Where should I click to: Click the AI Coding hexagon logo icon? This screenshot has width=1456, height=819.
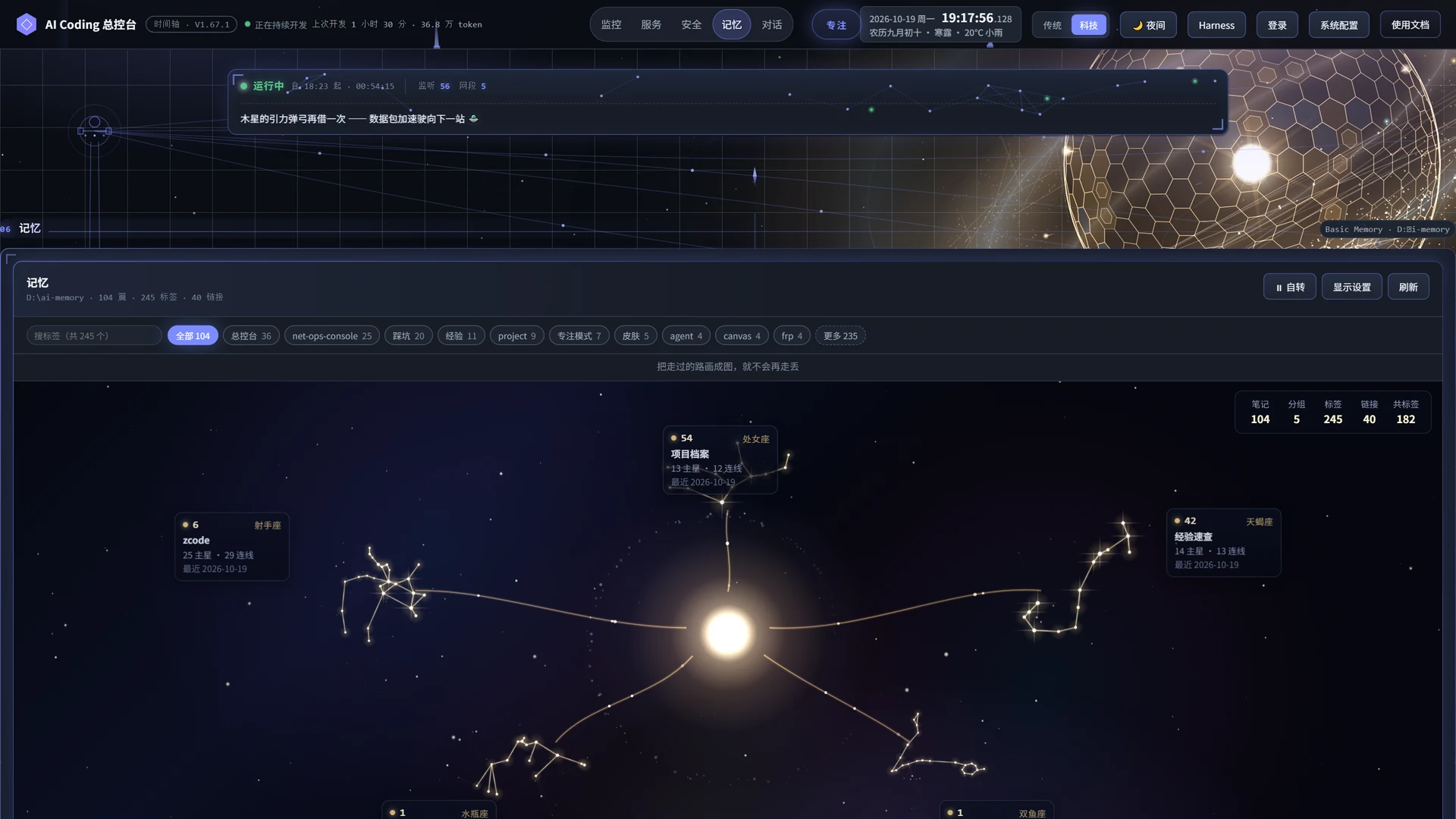coord(27,24)
